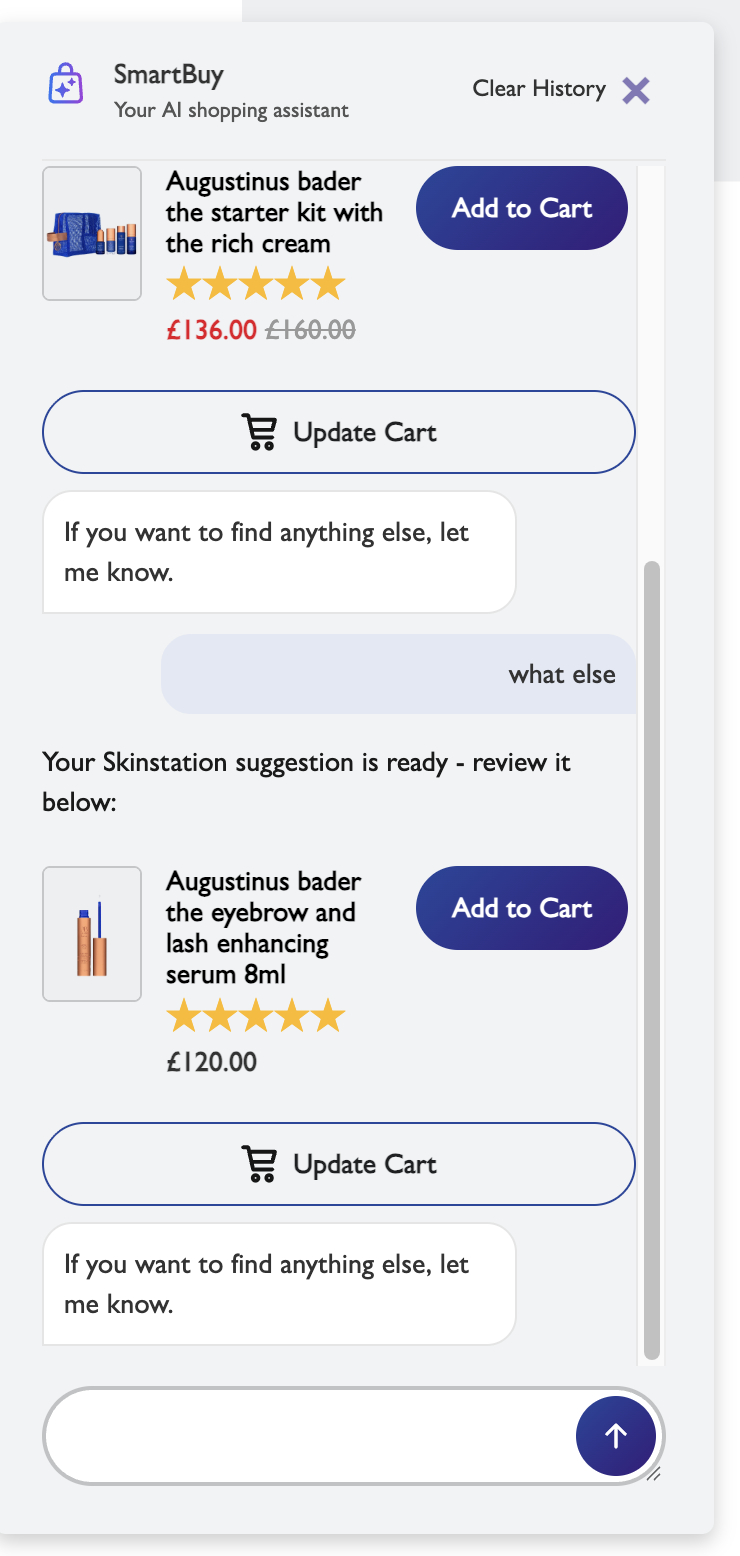Click the cart icon in upper Update Cart

tap(259, 433)
